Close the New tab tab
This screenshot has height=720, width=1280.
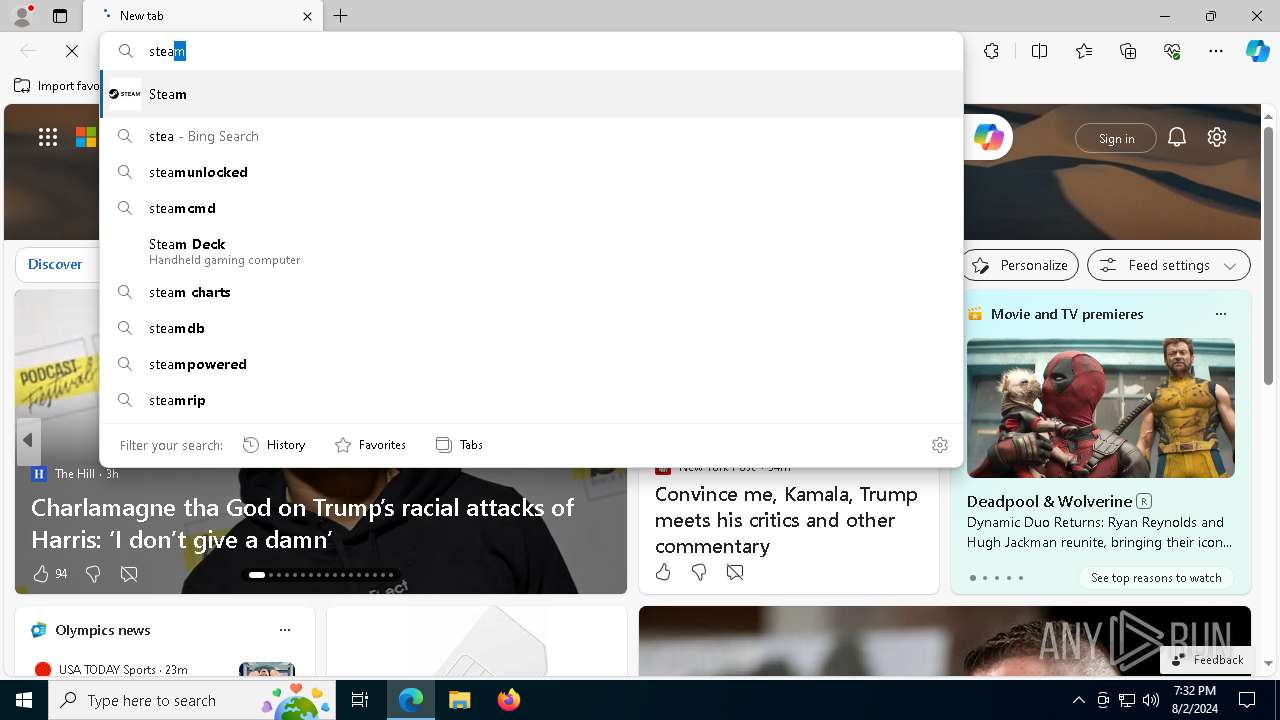coord(307,16)
